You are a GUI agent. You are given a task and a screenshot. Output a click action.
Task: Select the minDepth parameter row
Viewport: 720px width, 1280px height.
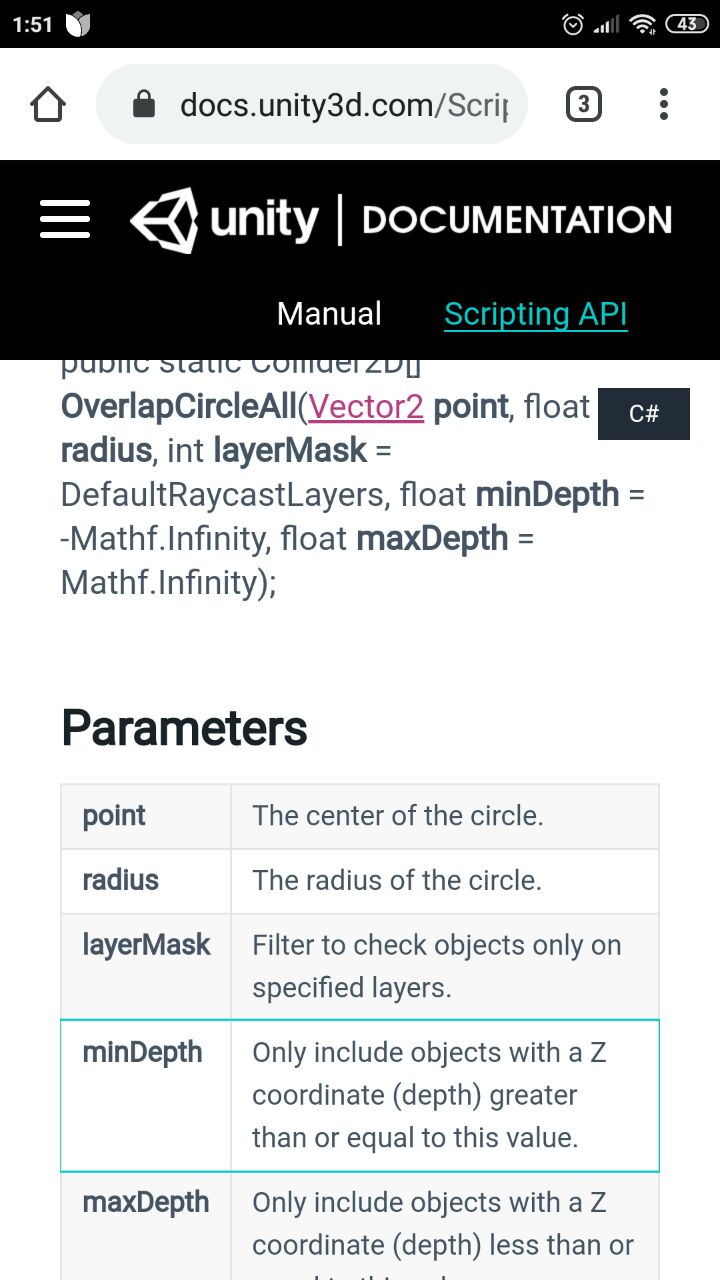coord(360,1095)
